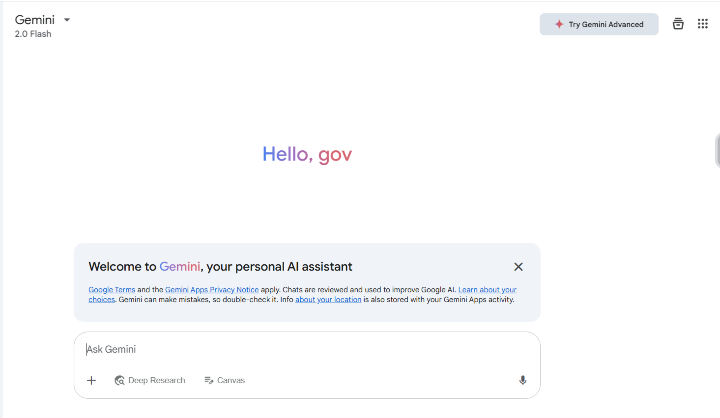Enable Deep Research mode
720x418 pixels.
150,380
